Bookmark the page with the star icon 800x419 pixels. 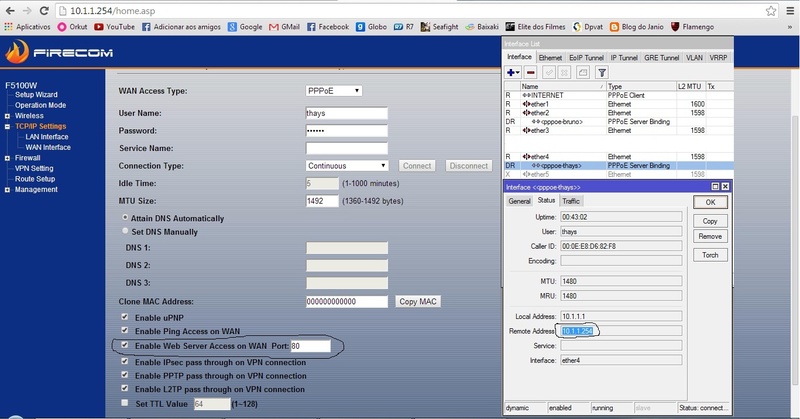pos(770,11)
